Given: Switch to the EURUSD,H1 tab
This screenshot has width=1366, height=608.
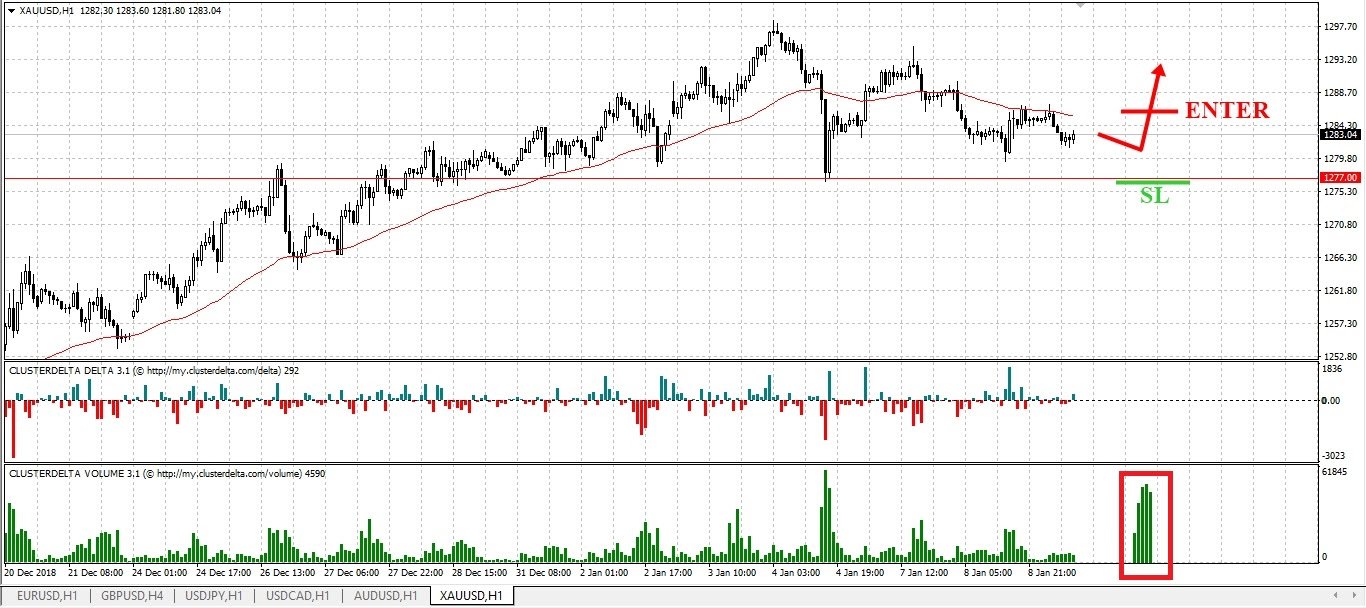Looking at the screenshot, I should (46, 596).
